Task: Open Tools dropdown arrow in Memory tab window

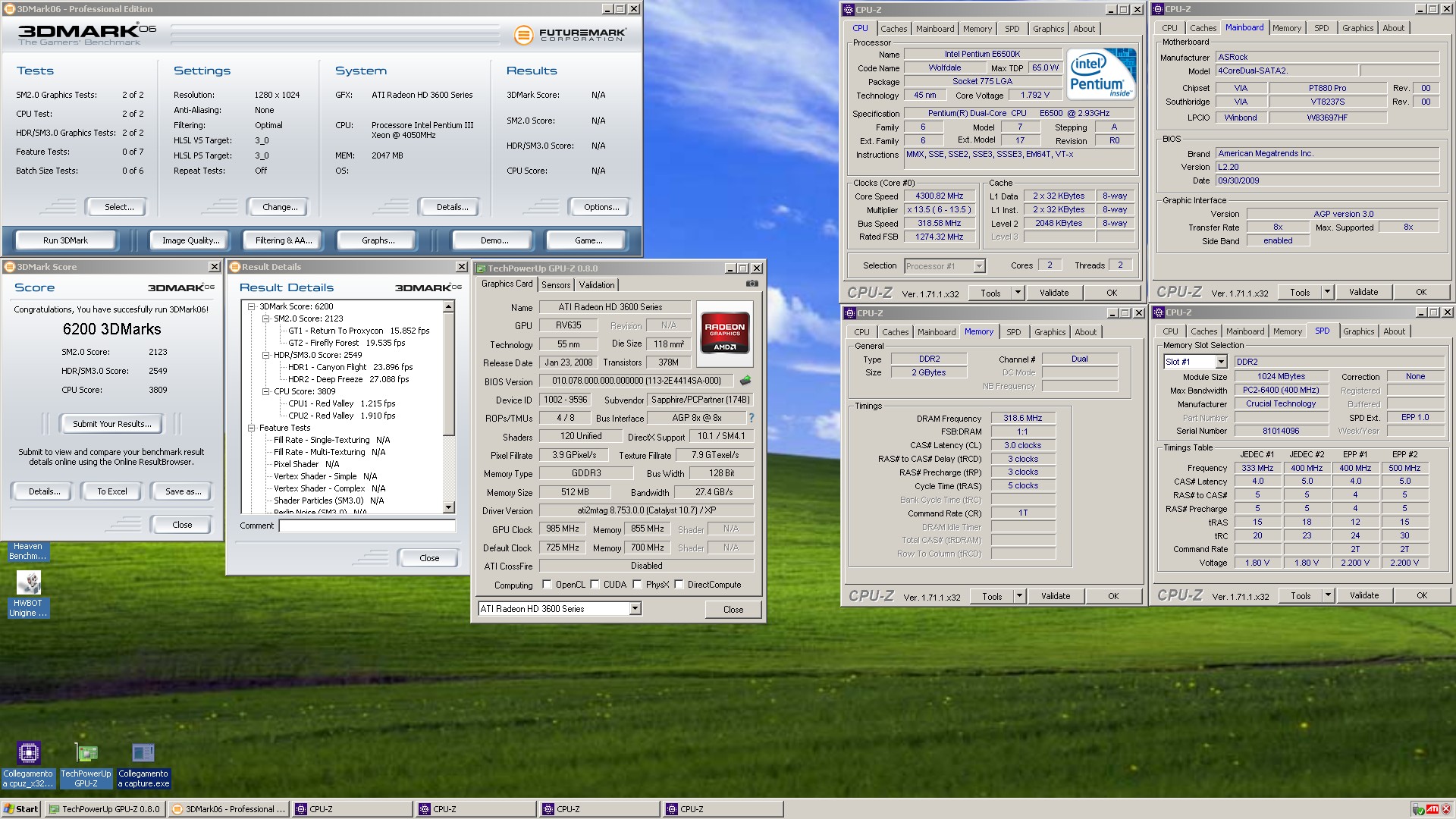Action: (1019, 596)
